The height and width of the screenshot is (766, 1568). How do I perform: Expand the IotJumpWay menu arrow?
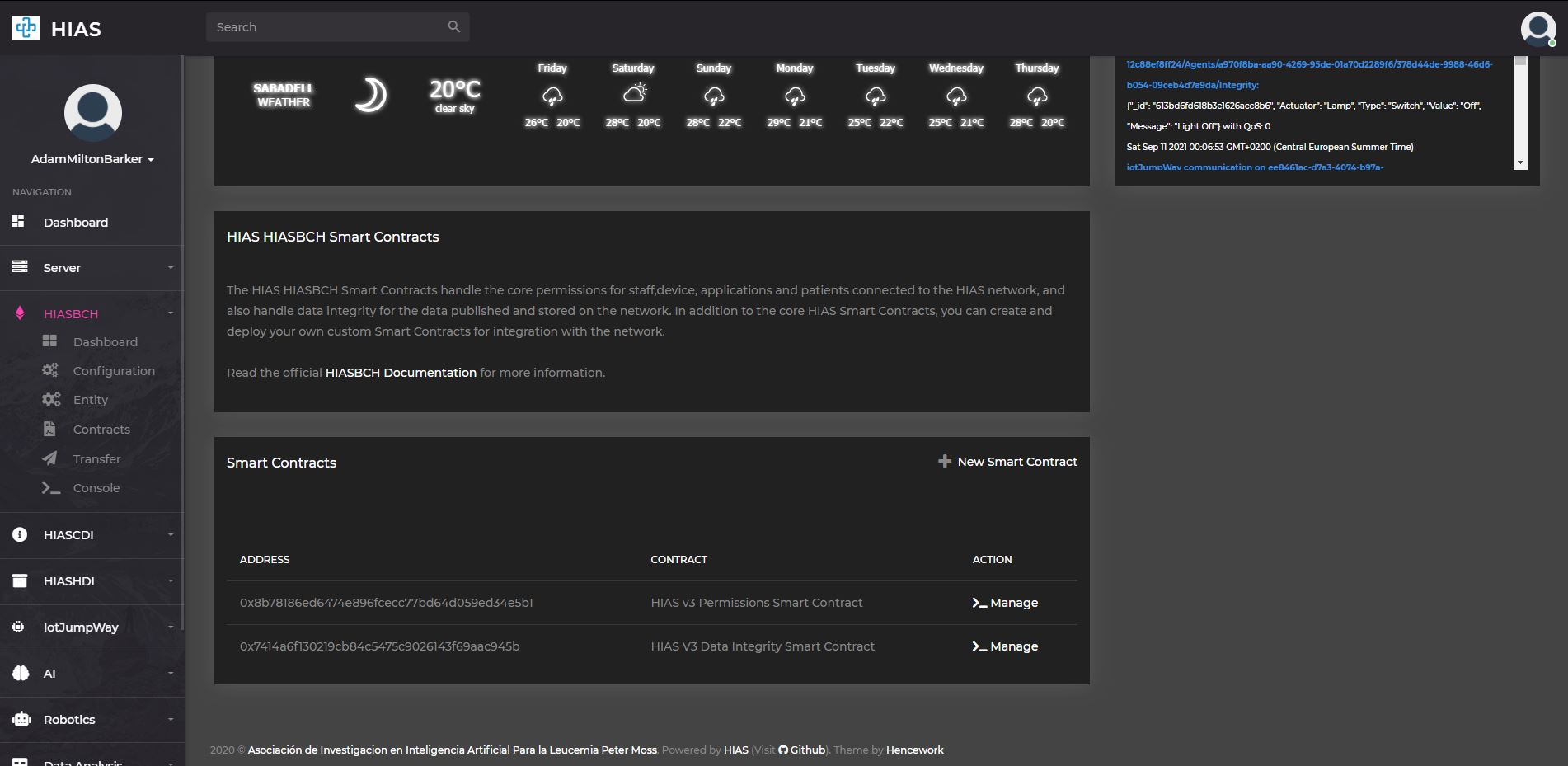click(x=171, y=627)
